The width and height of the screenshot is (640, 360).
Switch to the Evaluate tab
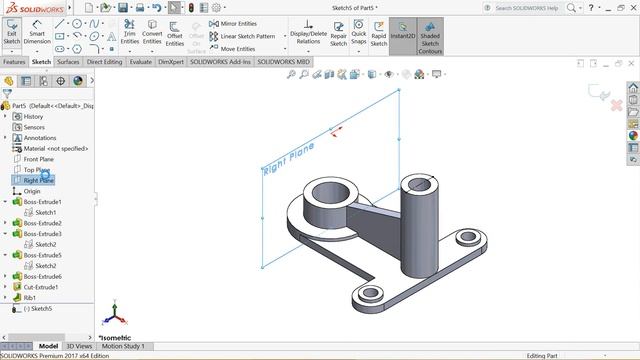140,62
